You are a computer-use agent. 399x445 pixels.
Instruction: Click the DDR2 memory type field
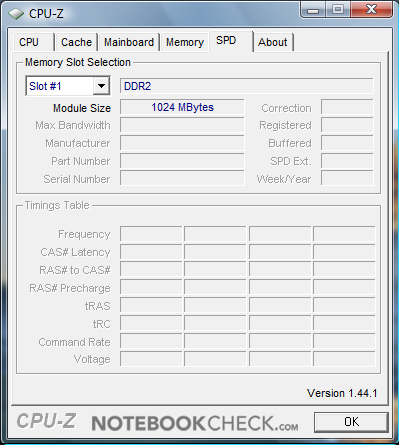tap(246, 86)
